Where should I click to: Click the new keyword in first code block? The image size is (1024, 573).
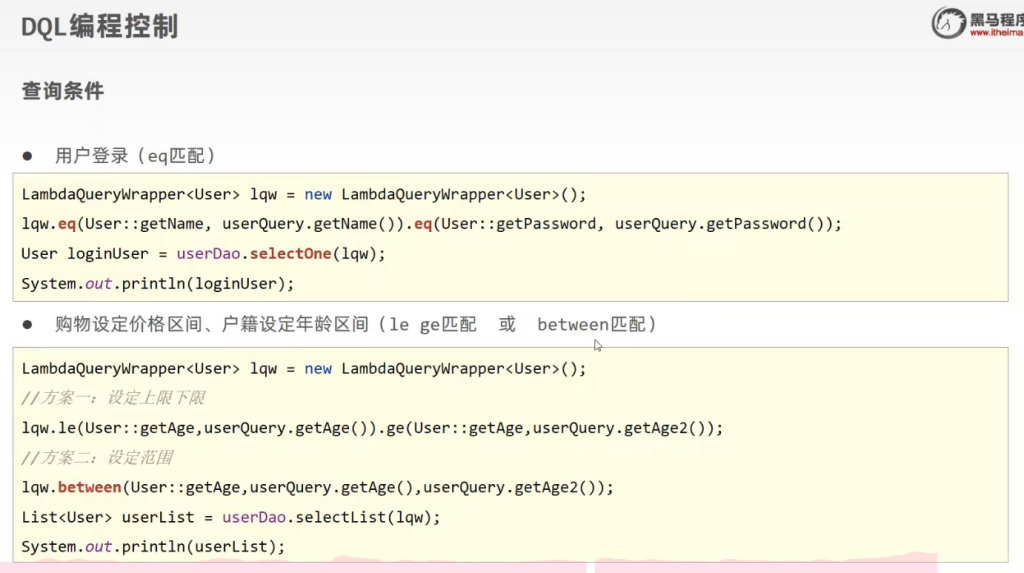(x=318, y=194)
